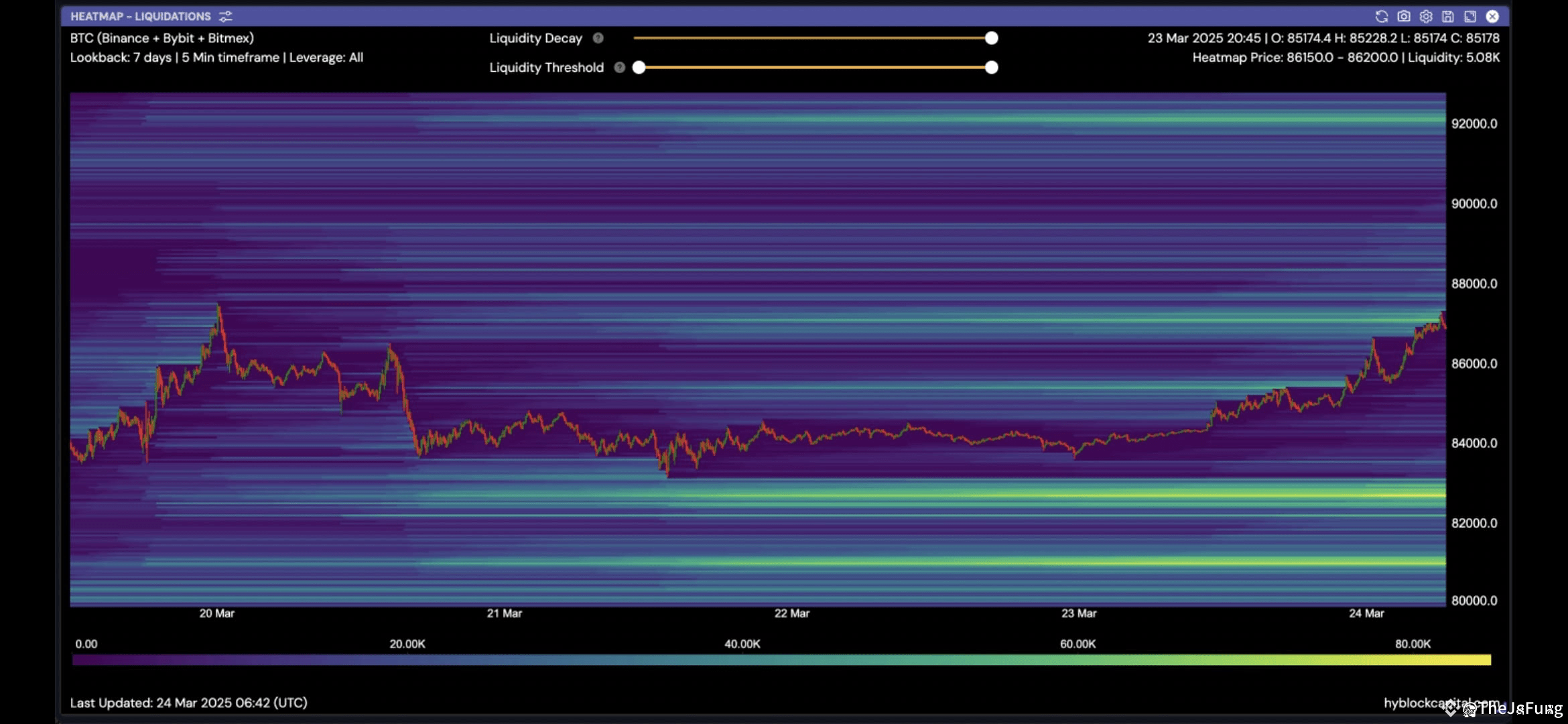Click the 0.00 color scale label
Viewport: 1568px width, 724px height.
pos(86,644)
